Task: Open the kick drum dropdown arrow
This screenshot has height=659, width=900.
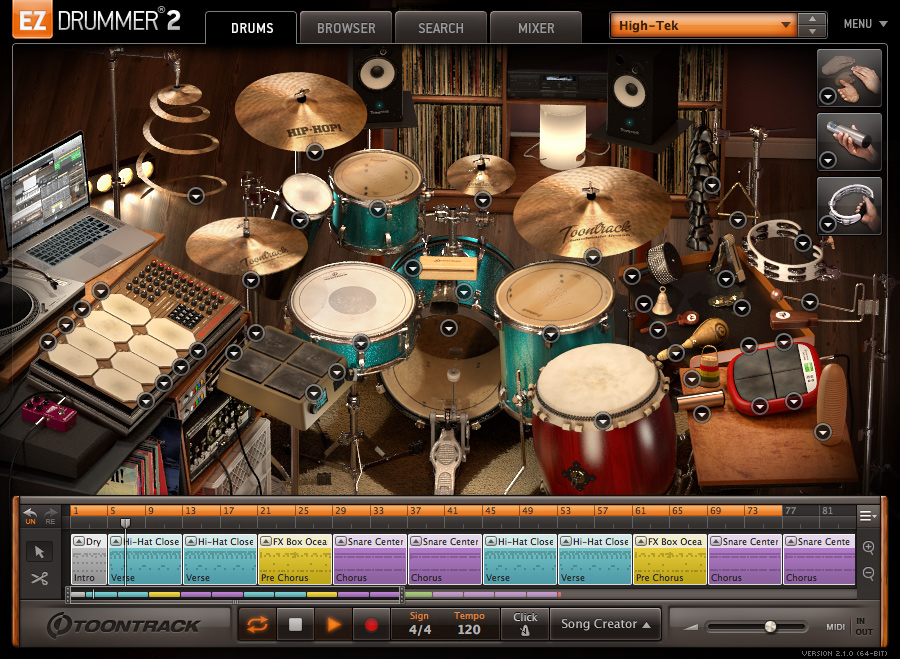Action: 449,328
